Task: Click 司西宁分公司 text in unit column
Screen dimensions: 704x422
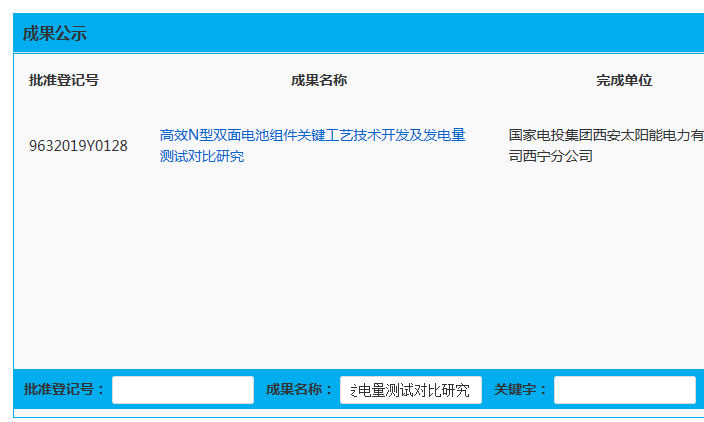Action: (x=551, y=157)
